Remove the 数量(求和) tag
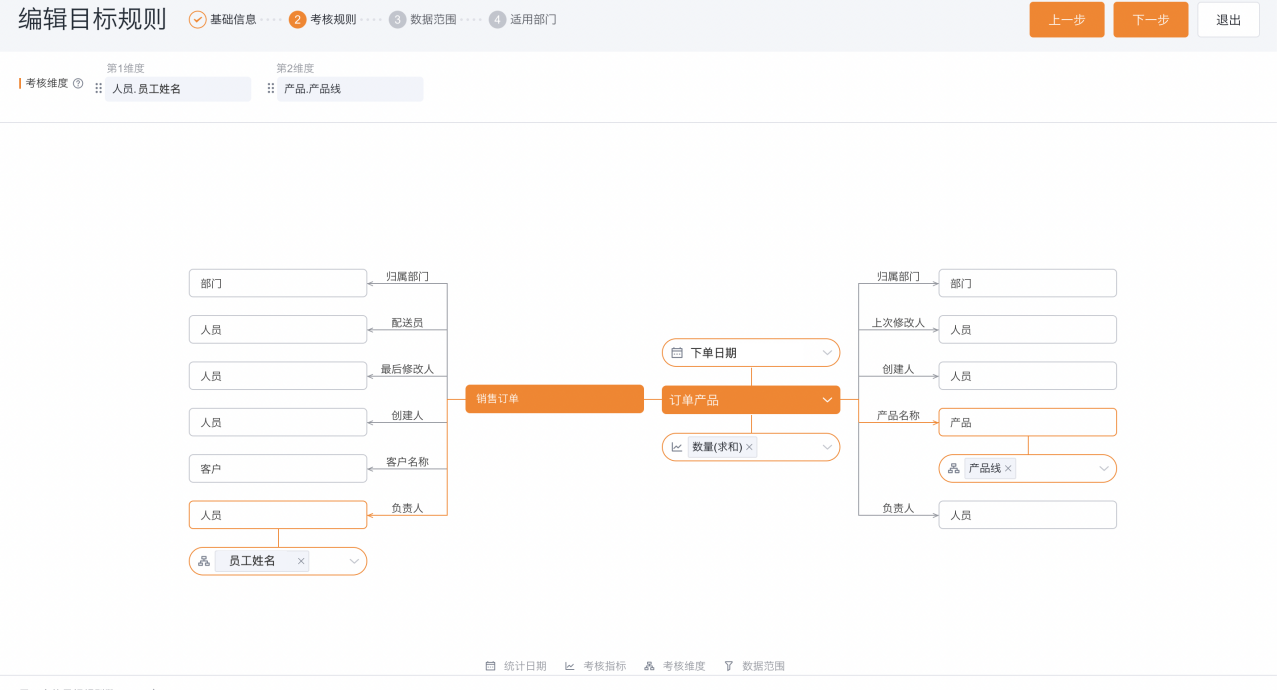 pos(749,447)
